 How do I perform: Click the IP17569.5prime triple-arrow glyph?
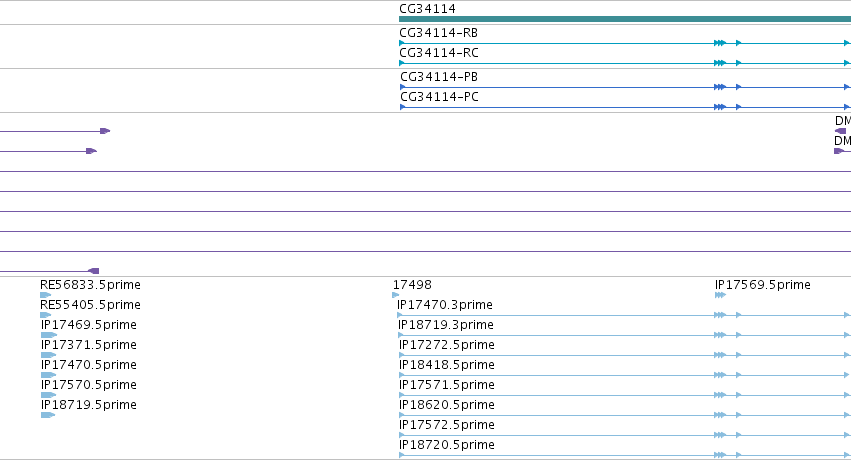[x=720, y=295]
